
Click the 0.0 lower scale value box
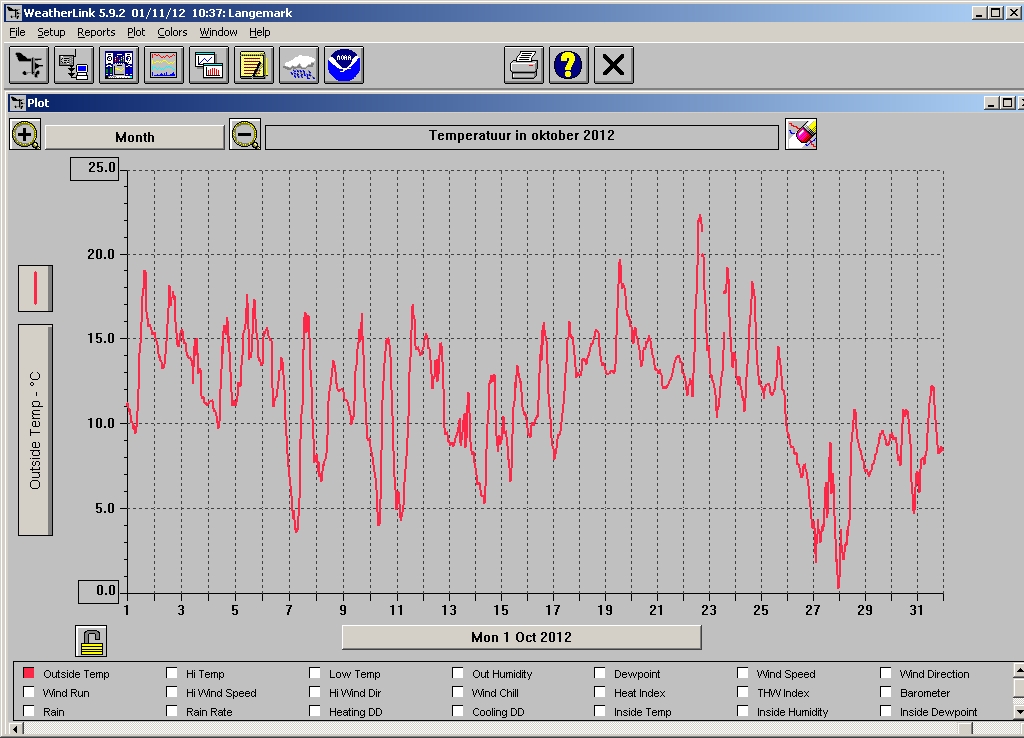coord(99,591)
